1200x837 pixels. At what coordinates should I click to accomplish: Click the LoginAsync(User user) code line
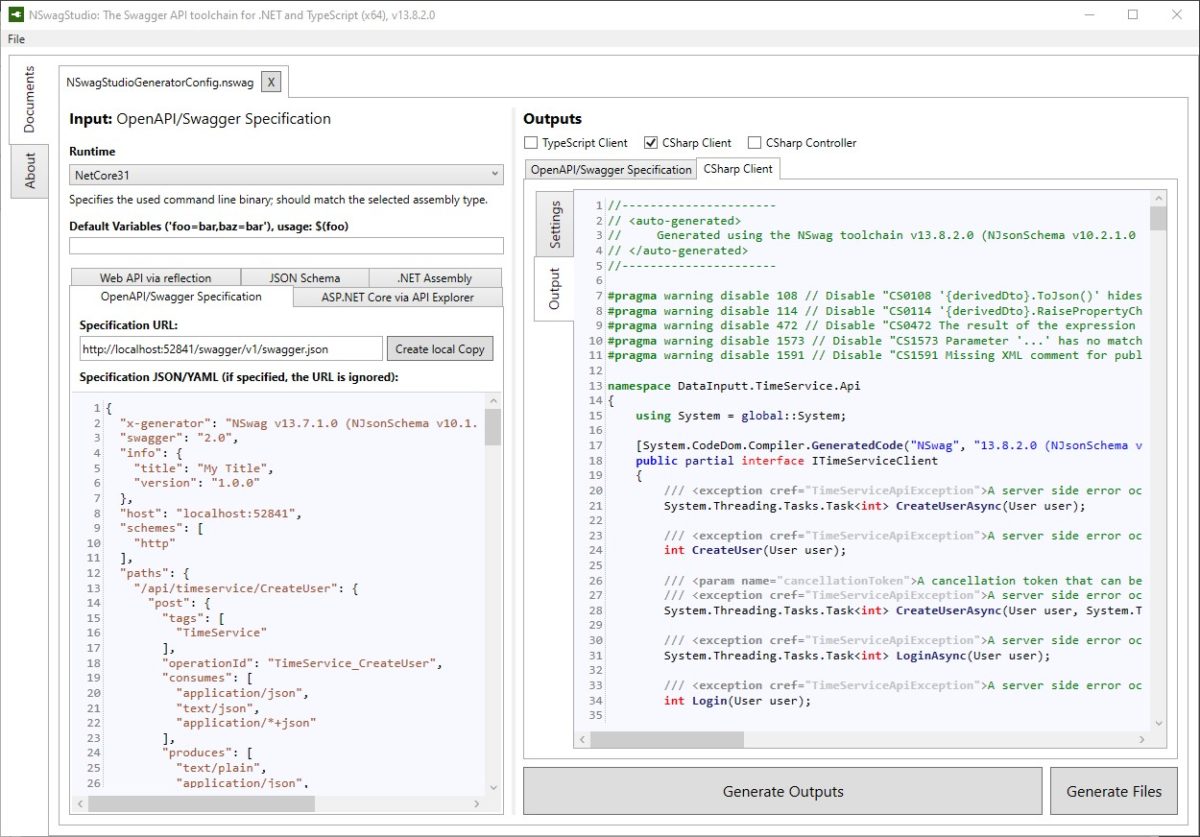857,655
